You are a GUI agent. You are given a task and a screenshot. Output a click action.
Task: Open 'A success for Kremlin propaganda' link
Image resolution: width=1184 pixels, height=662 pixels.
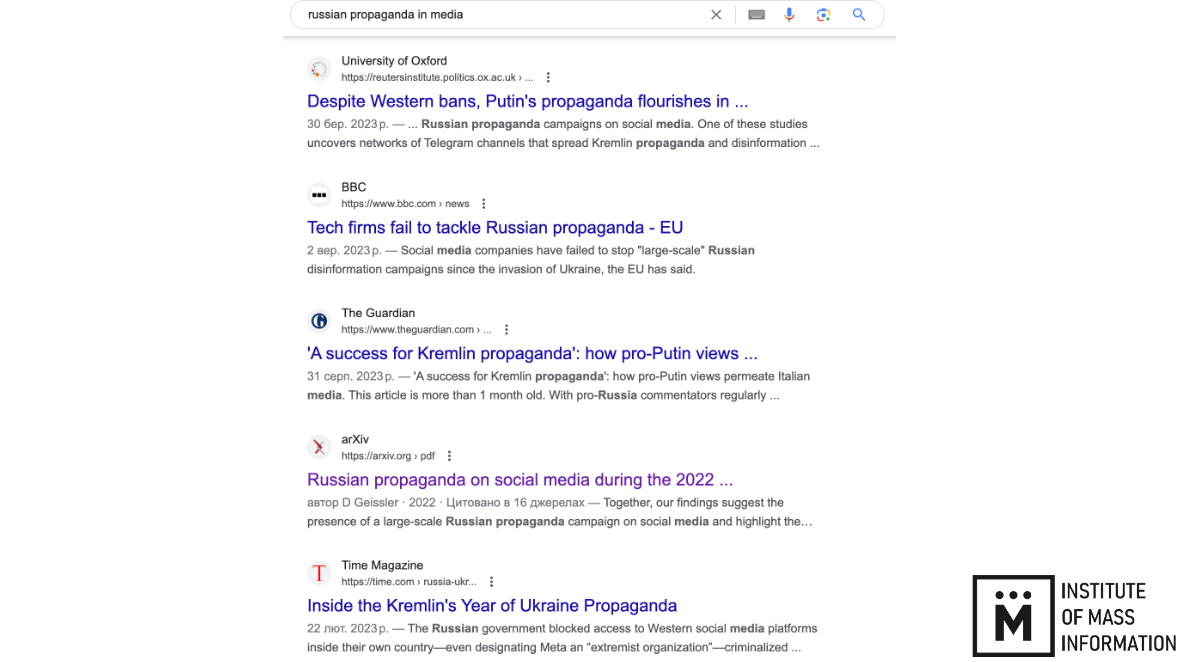532,353
